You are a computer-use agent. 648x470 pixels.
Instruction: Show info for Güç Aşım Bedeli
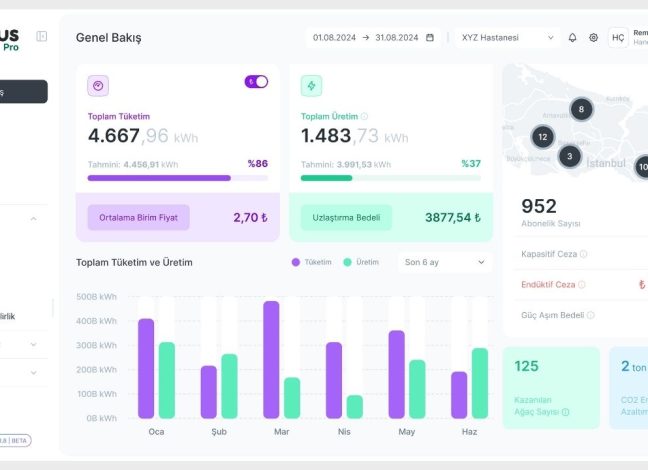coord(591,315)
